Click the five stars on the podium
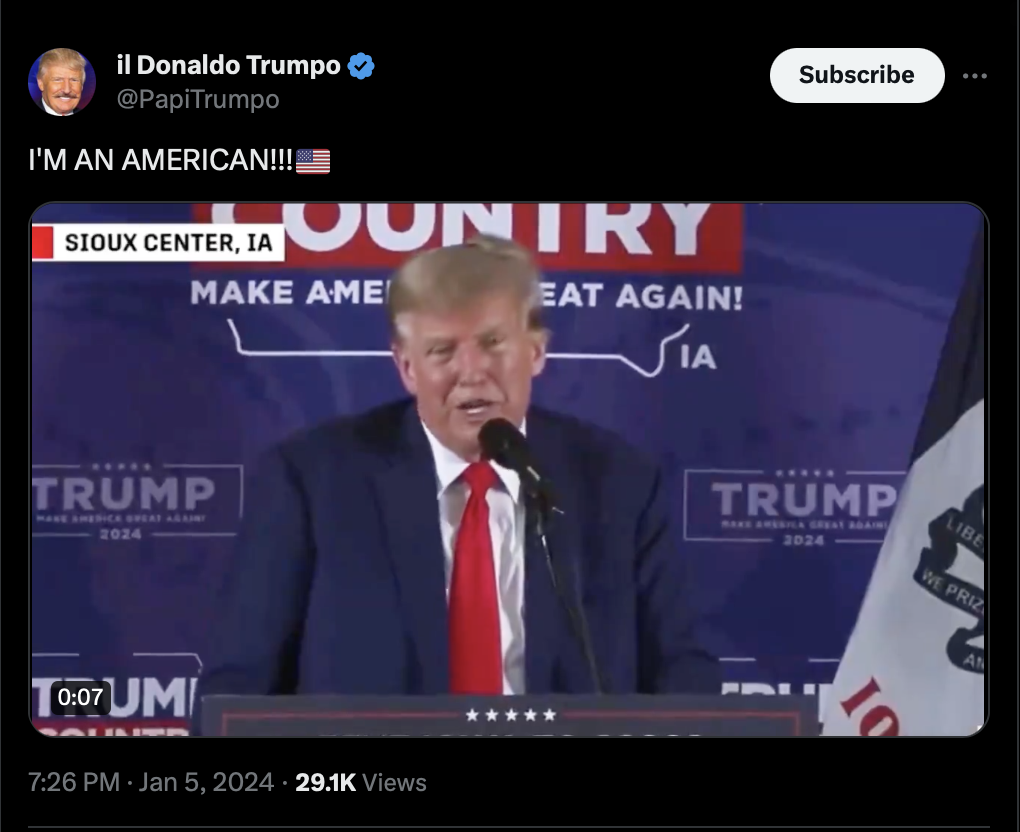 [511, 715]
